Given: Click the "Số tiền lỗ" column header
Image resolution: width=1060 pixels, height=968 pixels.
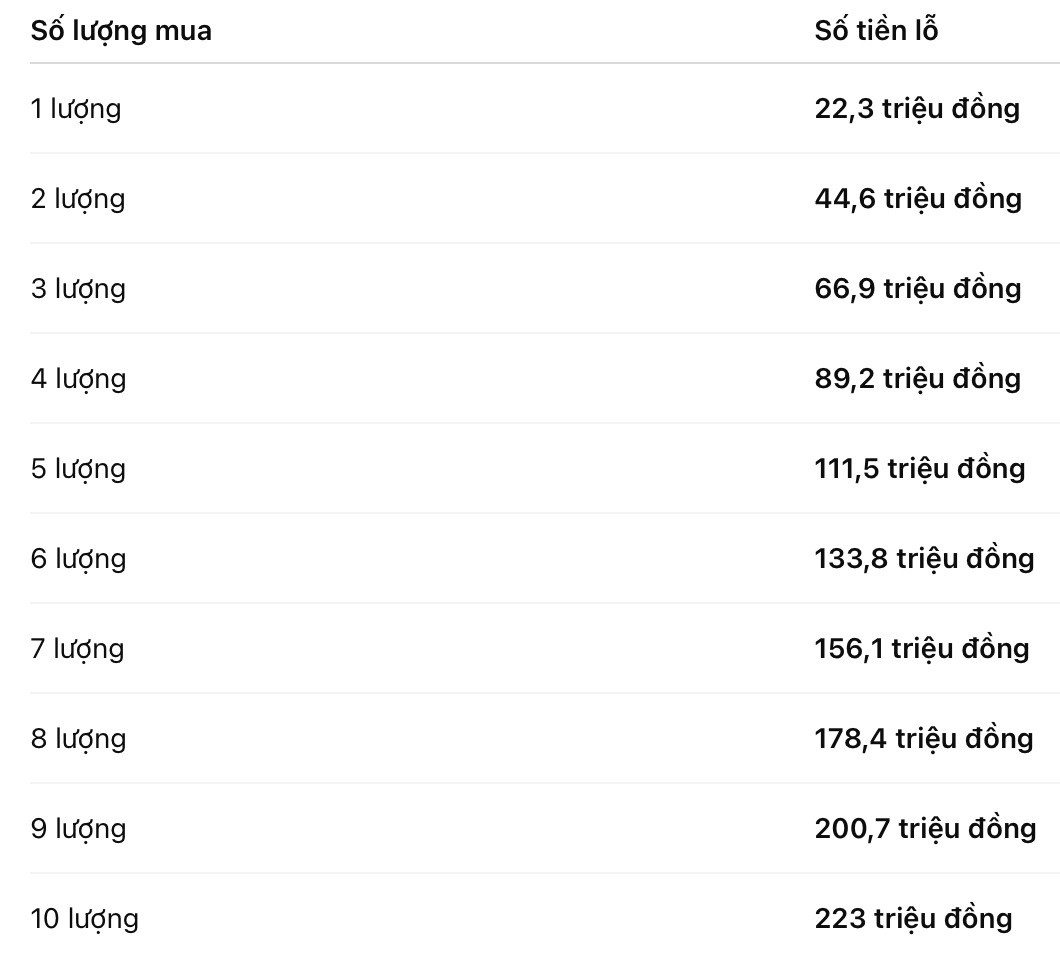Looking at the screenshot, I should click(x=876, y=31).
